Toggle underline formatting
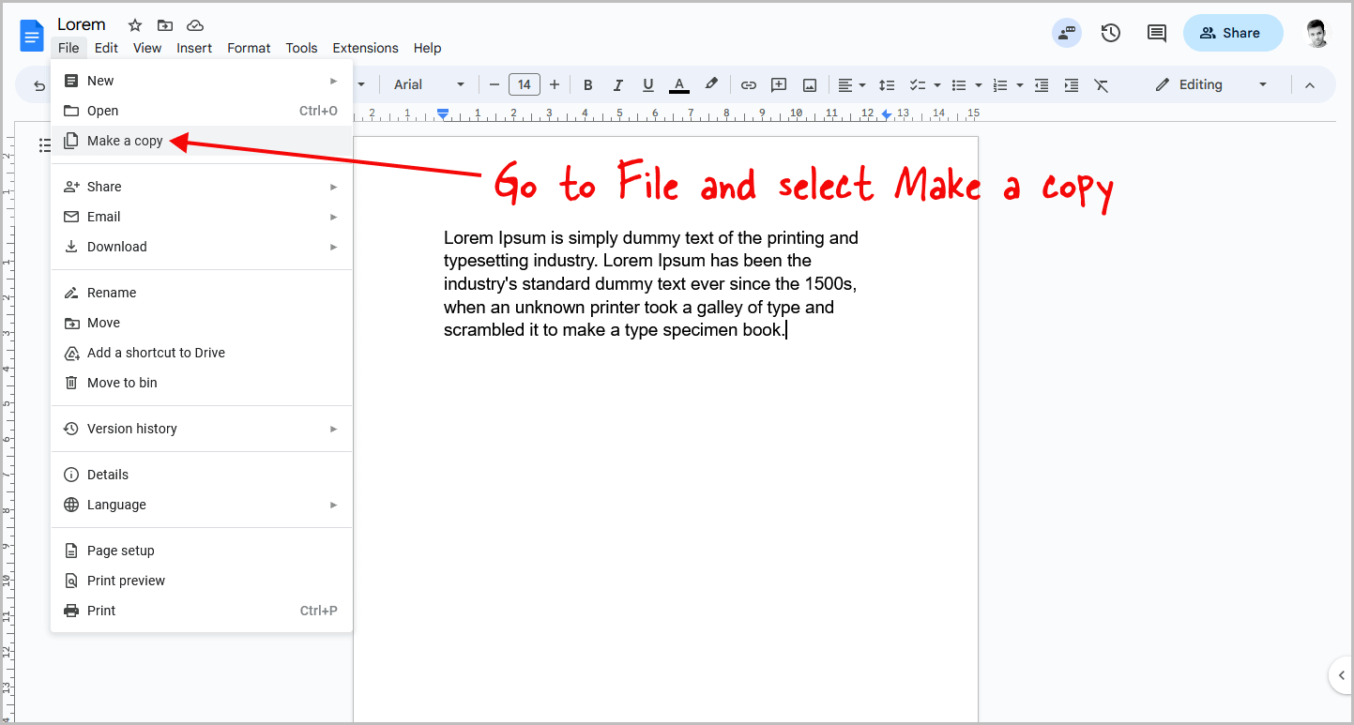1354x725 pixels. pyautogui.click(x=648, y=85)
